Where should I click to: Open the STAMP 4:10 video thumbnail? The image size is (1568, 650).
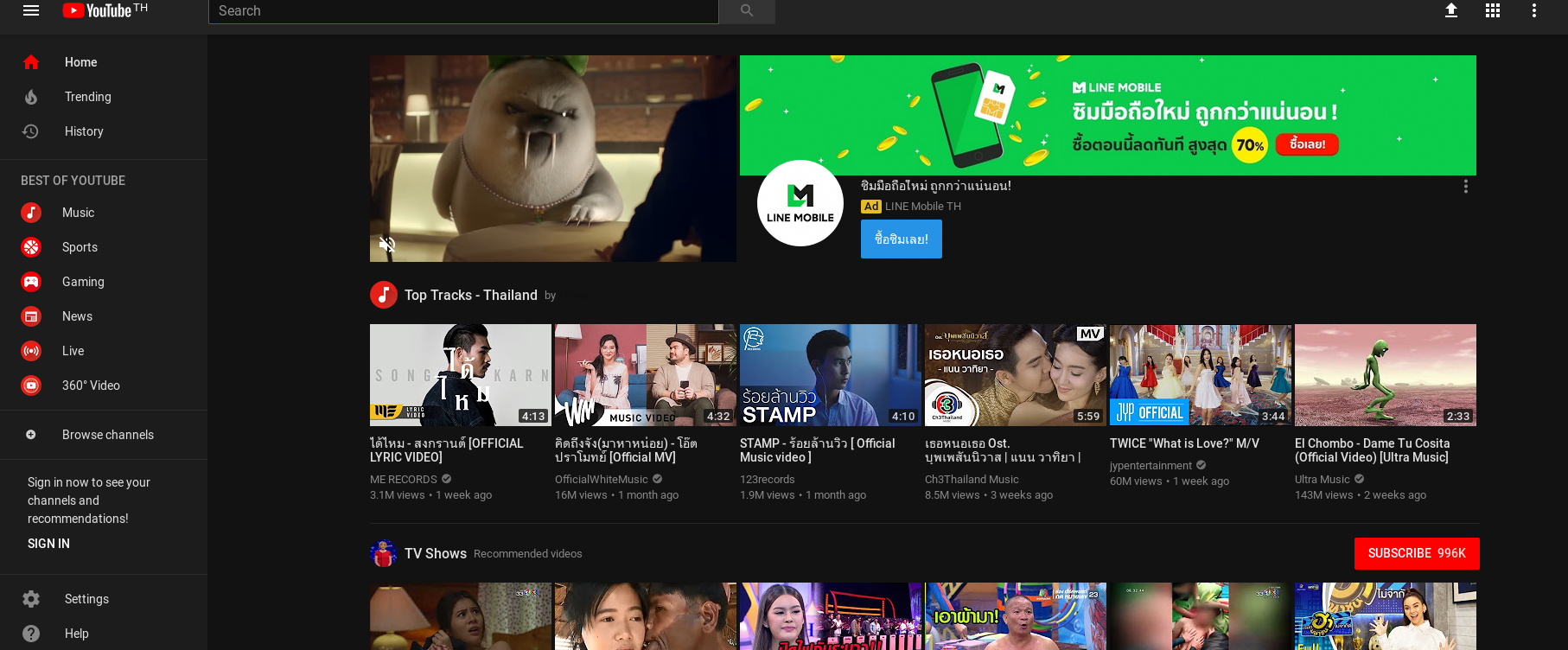coord(831,375)
